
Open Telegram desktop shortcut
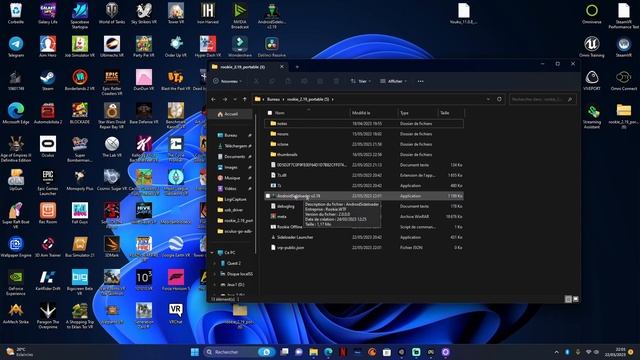tap(16, 47)
